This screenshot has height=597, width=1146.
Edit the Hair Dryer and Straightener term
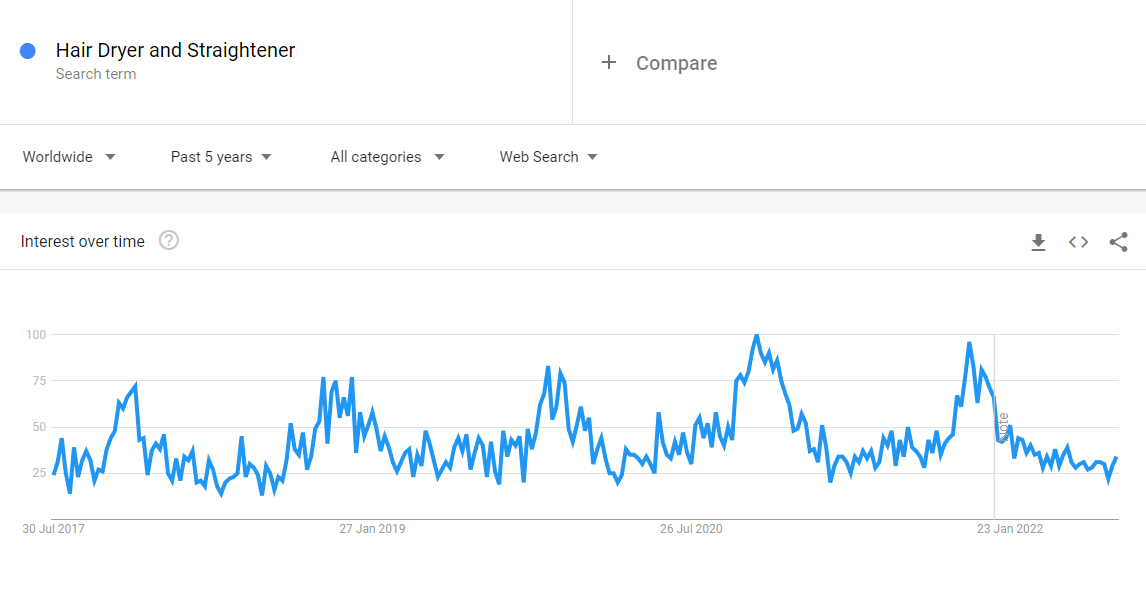coord(175,50)
